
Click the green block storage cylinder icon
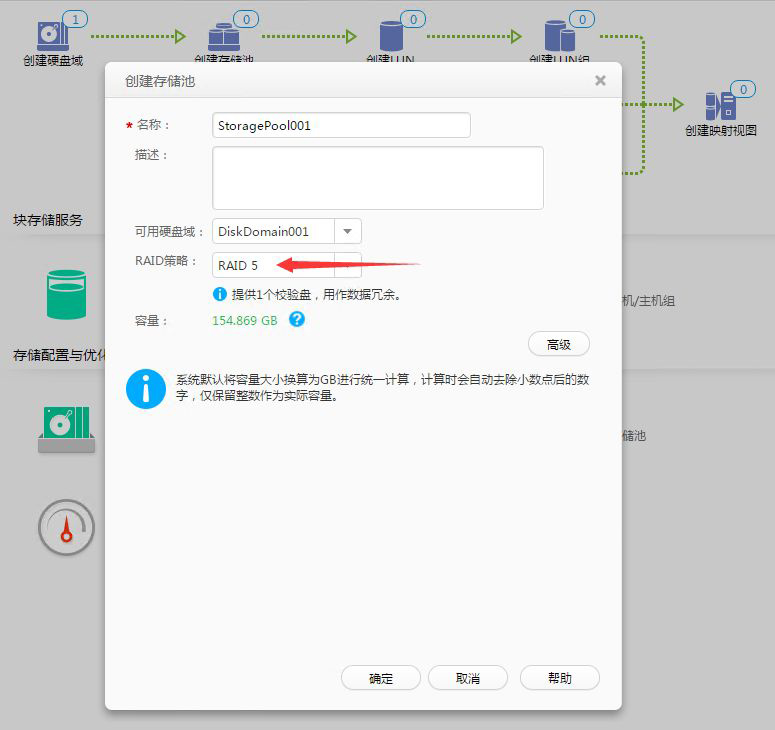pyautogui.click(x=66, y=295)
